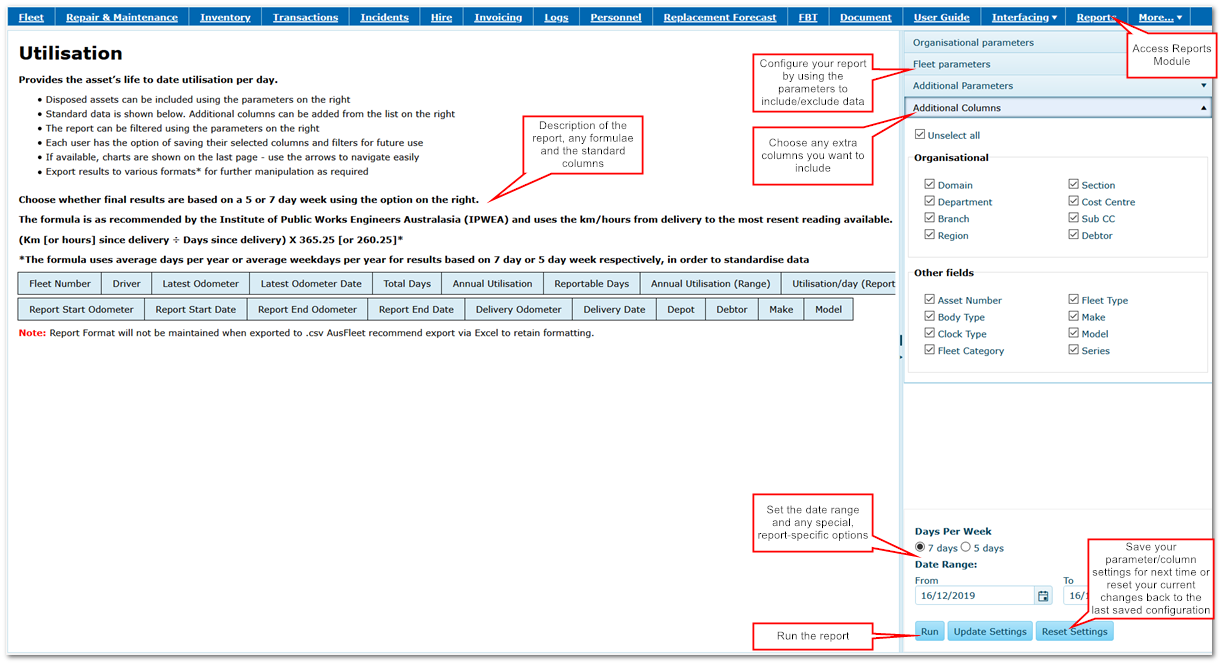Image resolution: width=1222 pixels, height=665 pixels.
Task: Uncheck the Unselect all checkbox
Action: click(x=920, y=135)
